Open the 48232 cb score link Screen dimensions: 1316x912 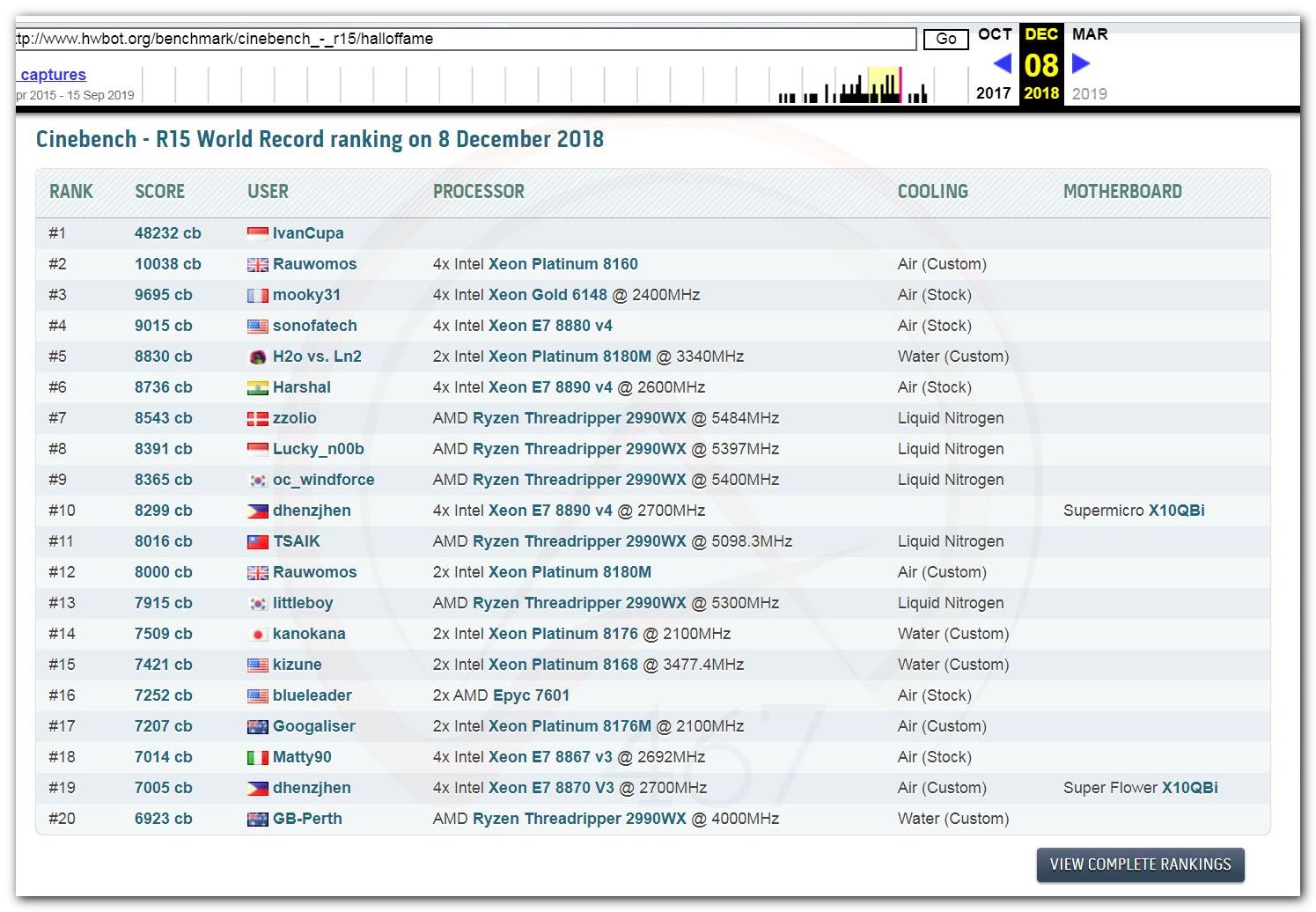(167, 233)
